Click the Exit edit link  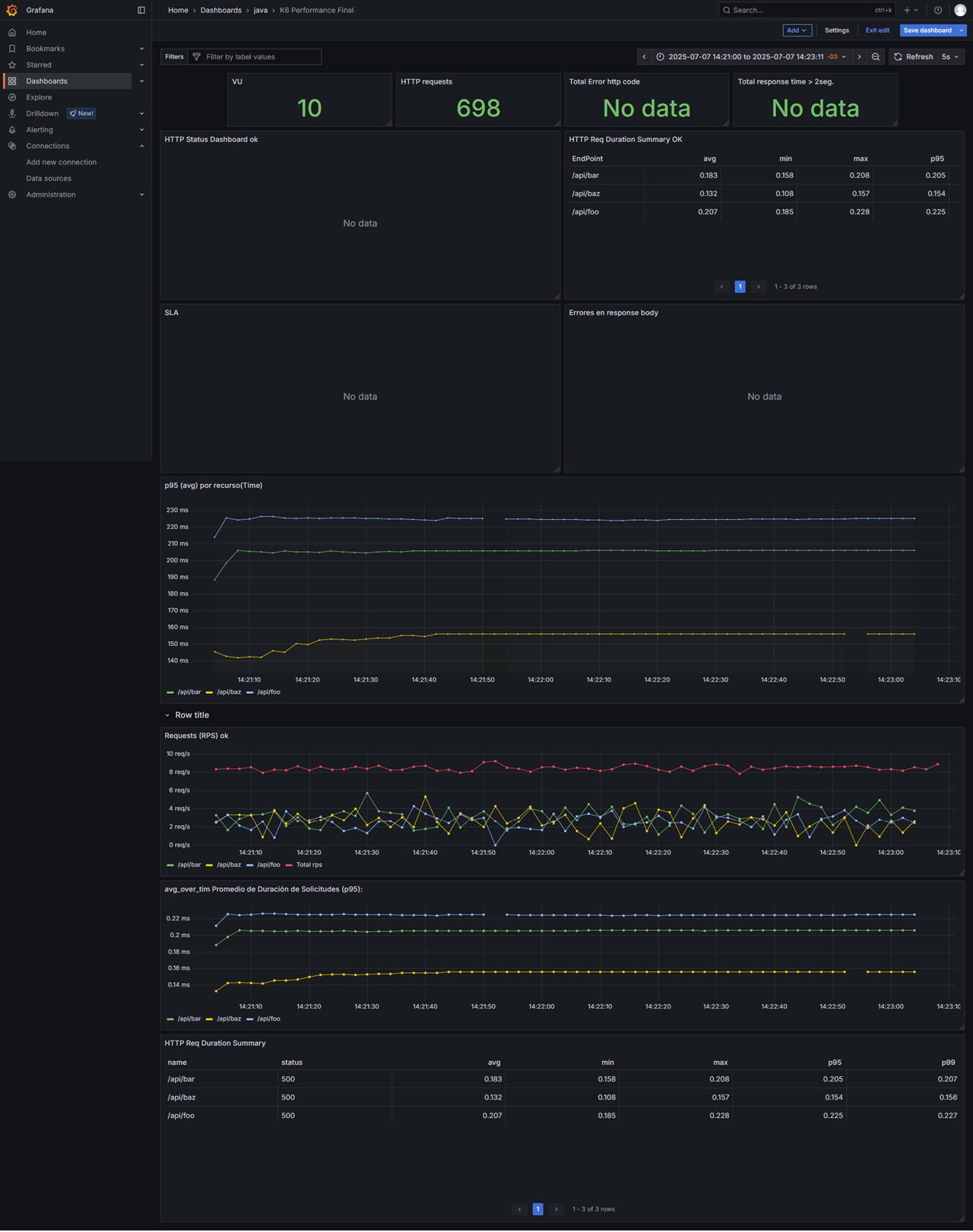click(877, 30)
